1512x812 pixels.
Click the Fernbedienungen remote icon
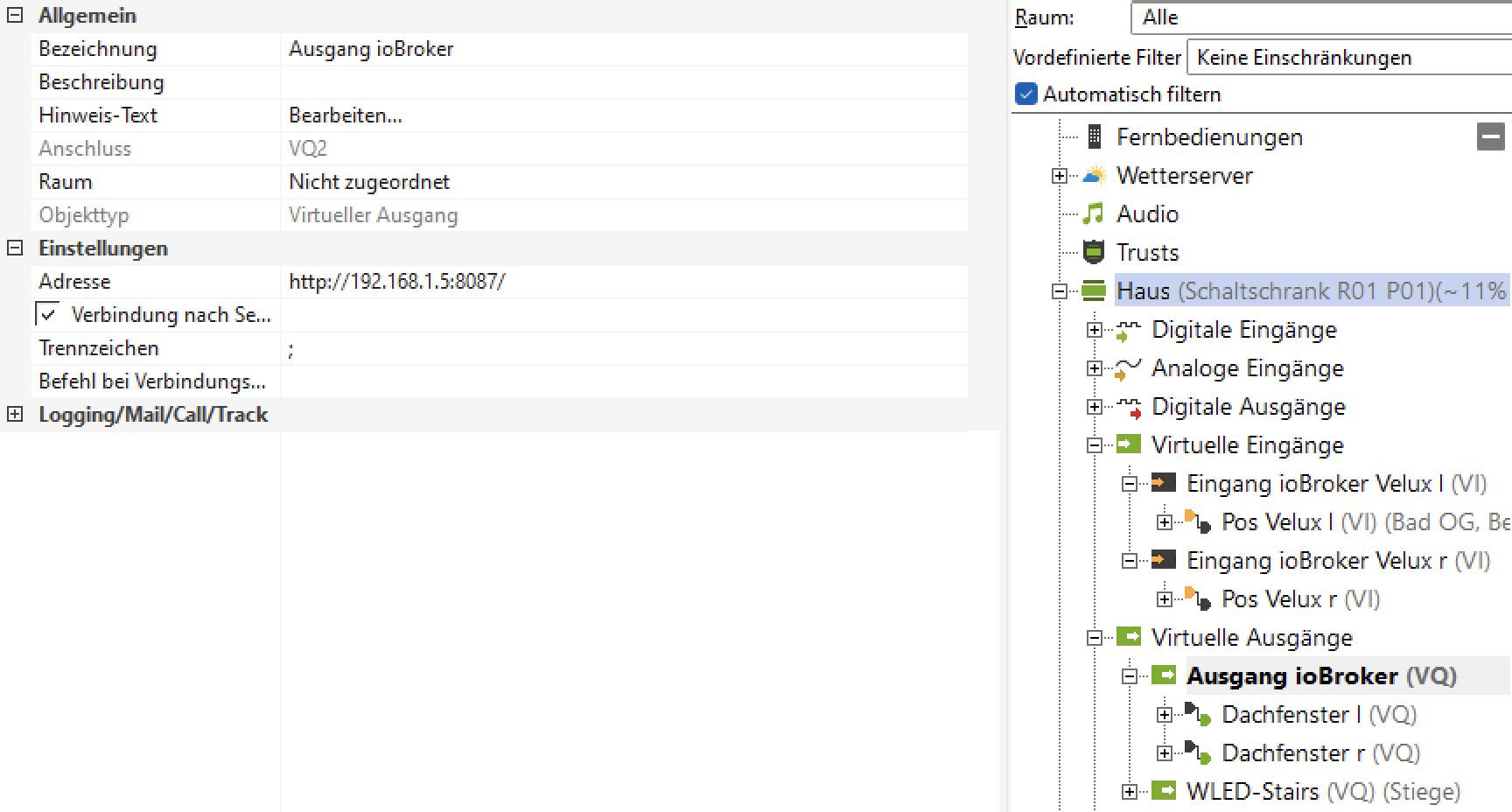pyautogui.click(x=1094, y=136)
